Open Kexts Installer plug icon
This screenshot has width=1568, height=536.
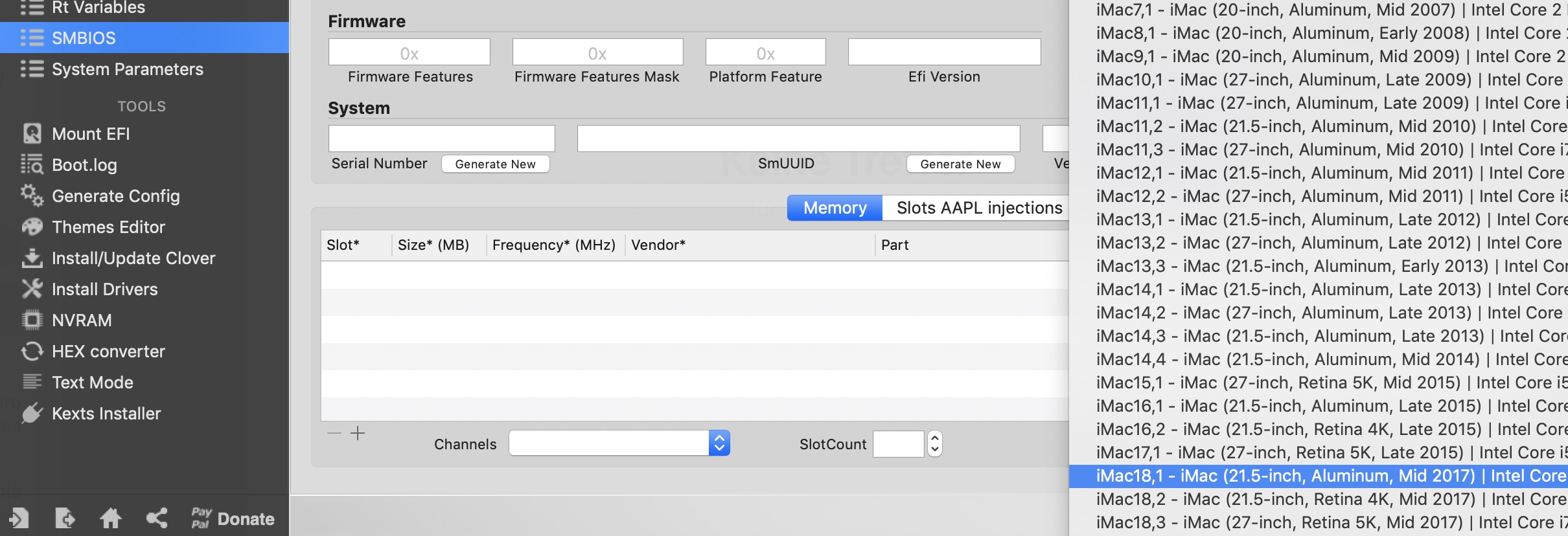(x=32, y=413)
